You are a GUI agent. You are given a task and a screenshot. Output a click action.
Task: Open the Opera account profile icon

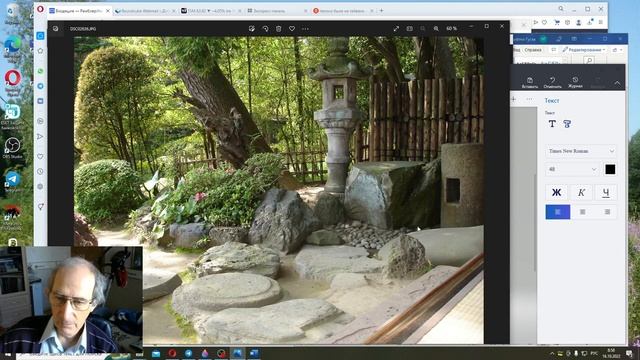[578, 23]
